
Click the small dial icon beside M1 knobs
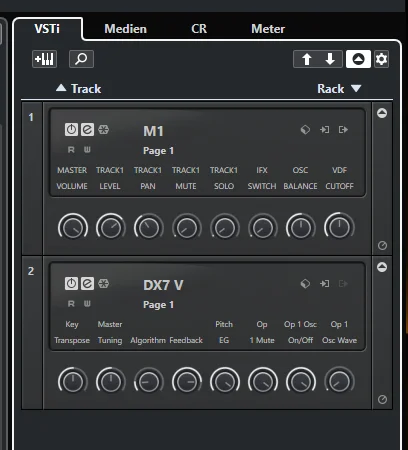click(x=382, y=246)
